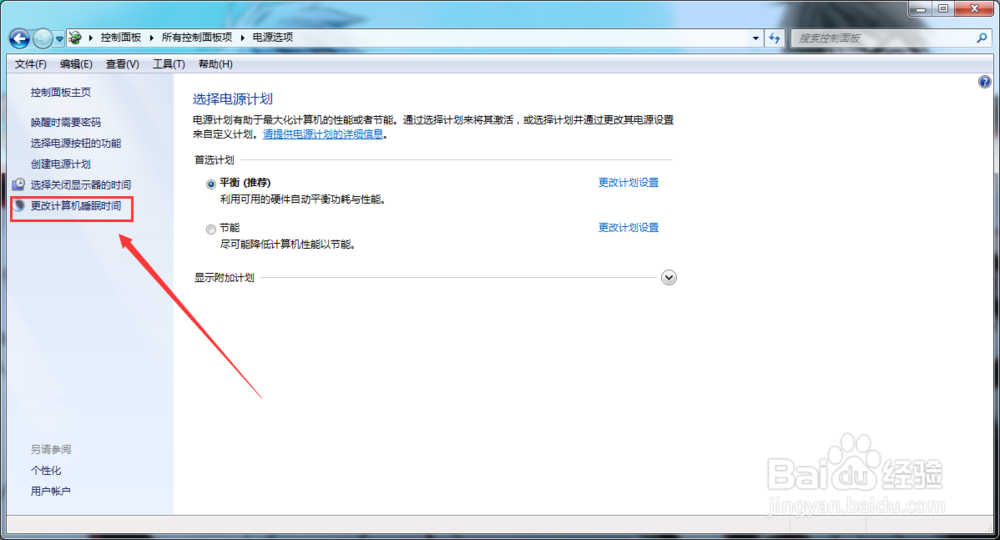
Task: Open the 查看(V) menu
Action: click(x=122, y=64)
